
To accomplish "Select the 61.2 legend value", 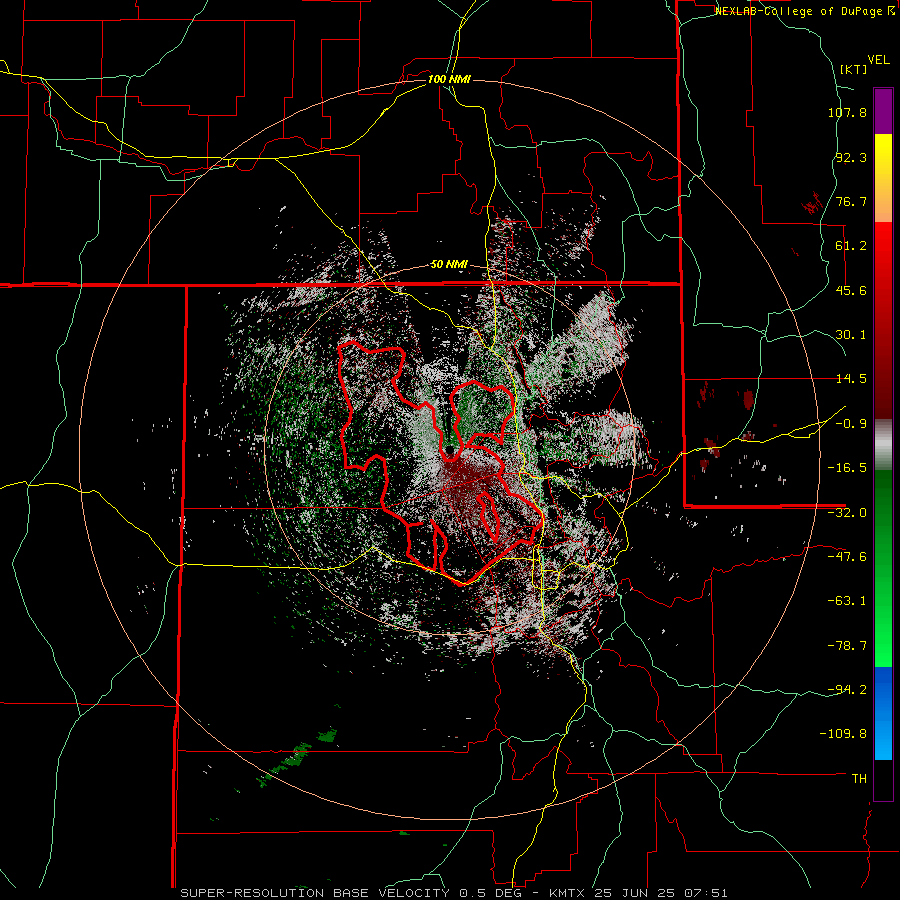I will (851, 246).
